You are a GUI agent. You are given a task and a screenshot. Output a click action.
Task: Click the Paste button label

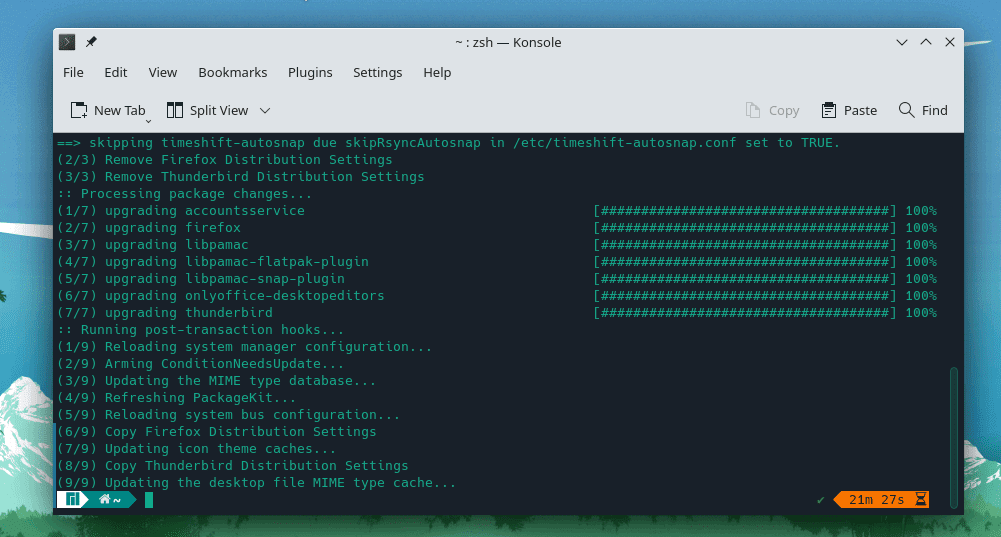click(x=861, y=110)
